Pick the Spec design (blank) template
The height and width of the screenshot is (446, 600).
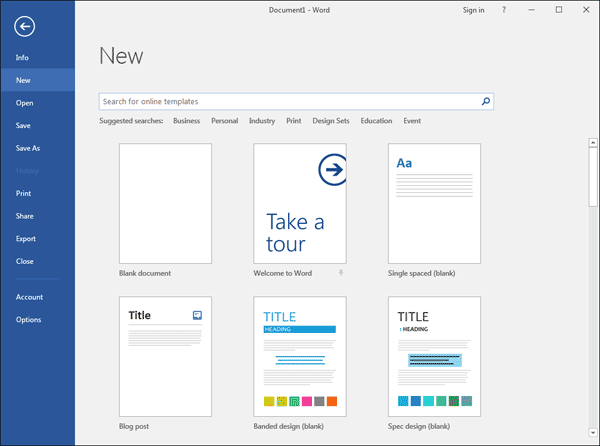[434, 356]
